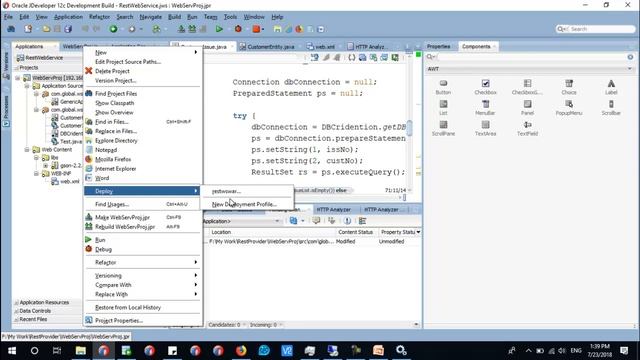Expand the Compare With submenu arrow
The width and height of the screenshot is (640, 360).
[196, 285]
